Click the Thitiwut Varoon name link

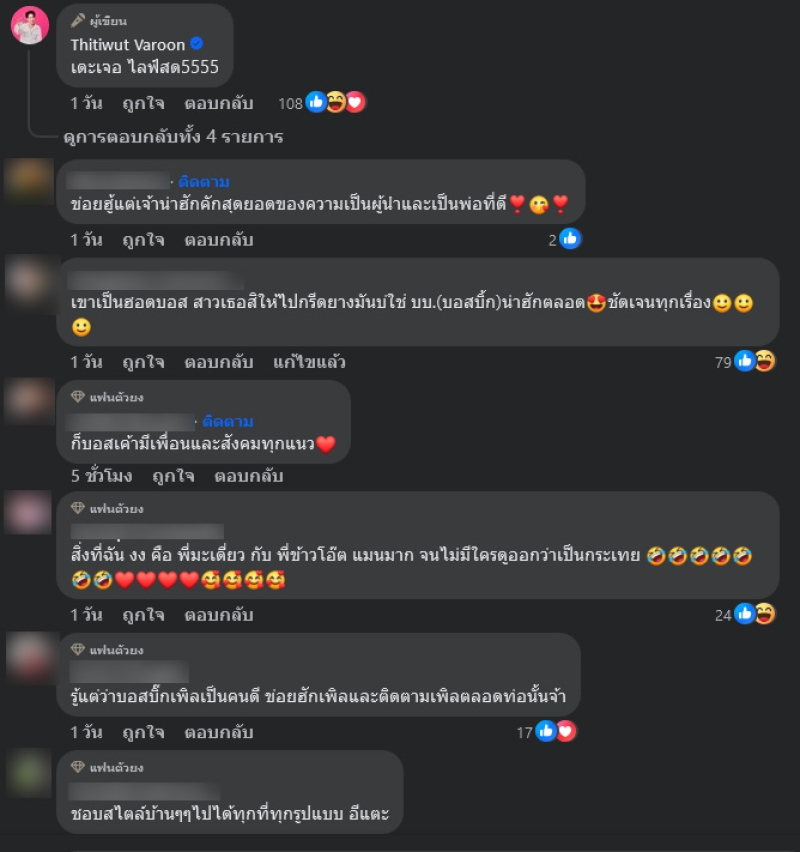128,45
